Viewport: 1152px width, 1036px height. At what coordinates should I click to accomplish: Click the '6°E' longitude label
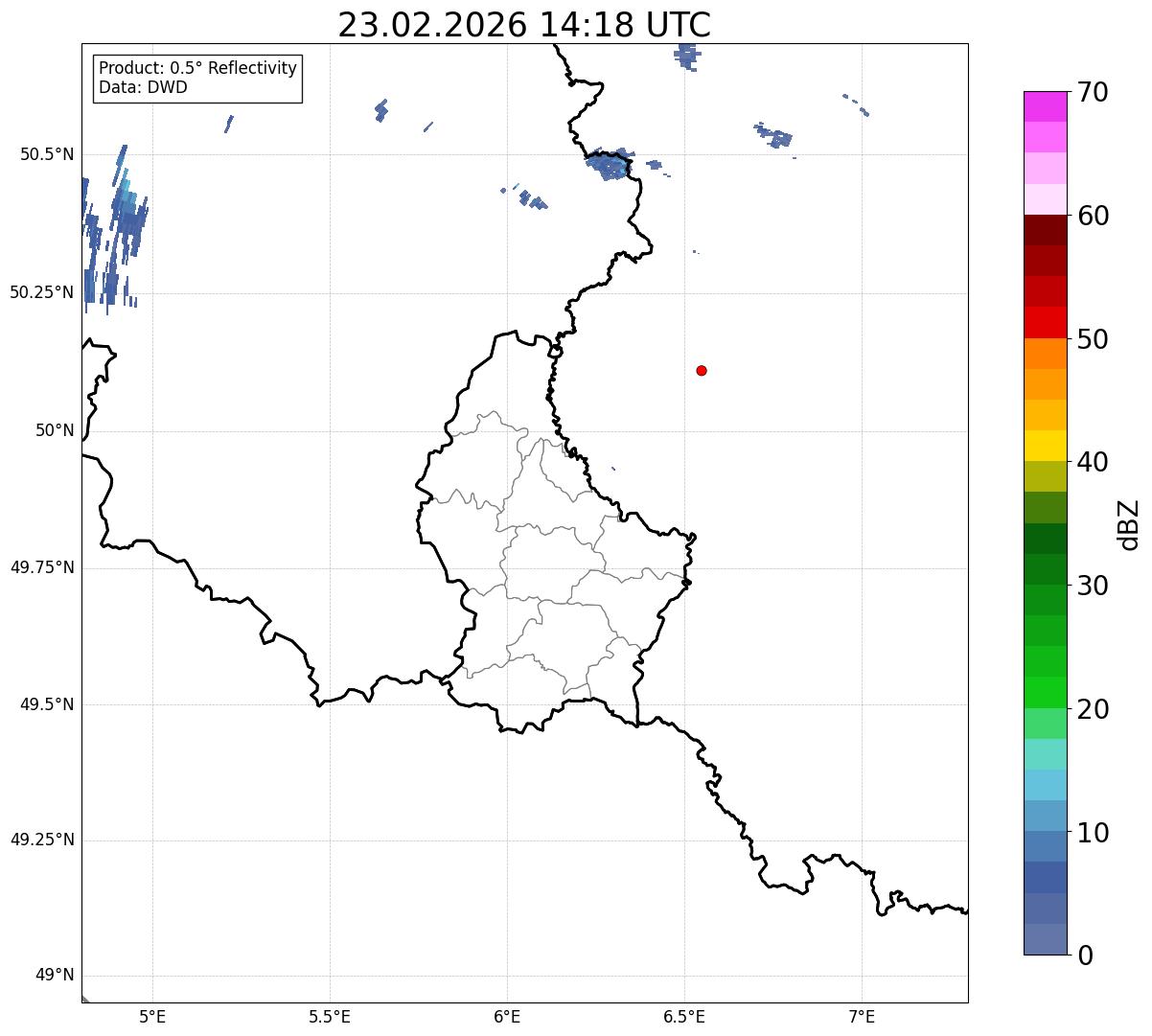[x=507, y=1016]
